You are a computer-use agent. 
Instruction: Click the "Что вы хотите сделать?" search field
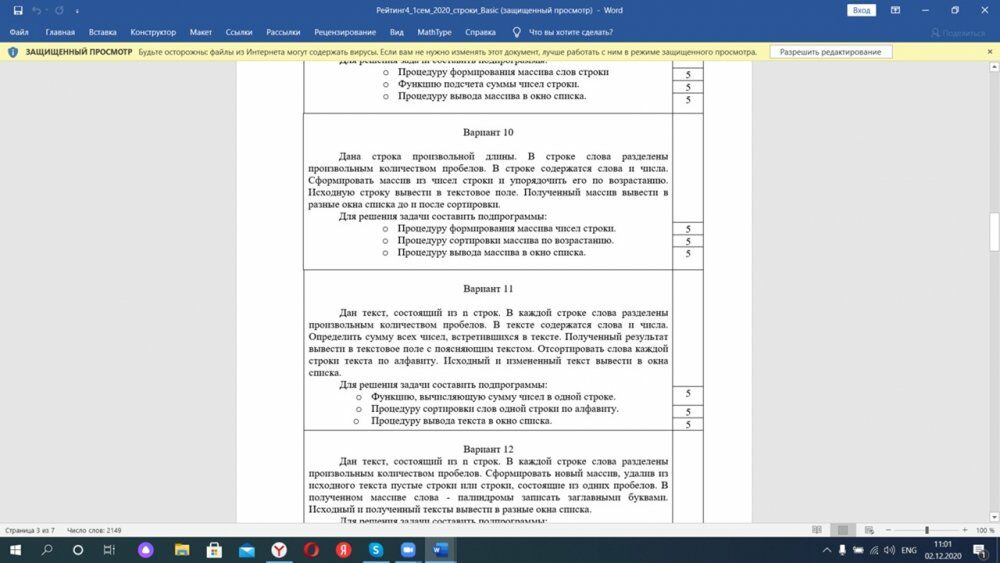(571, 32)
